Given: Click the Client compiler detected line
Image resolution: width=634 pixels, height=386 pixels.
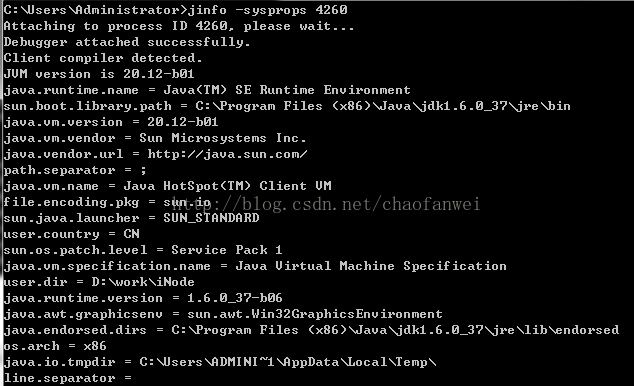Looking at the screenshot, I should [103, 58].
